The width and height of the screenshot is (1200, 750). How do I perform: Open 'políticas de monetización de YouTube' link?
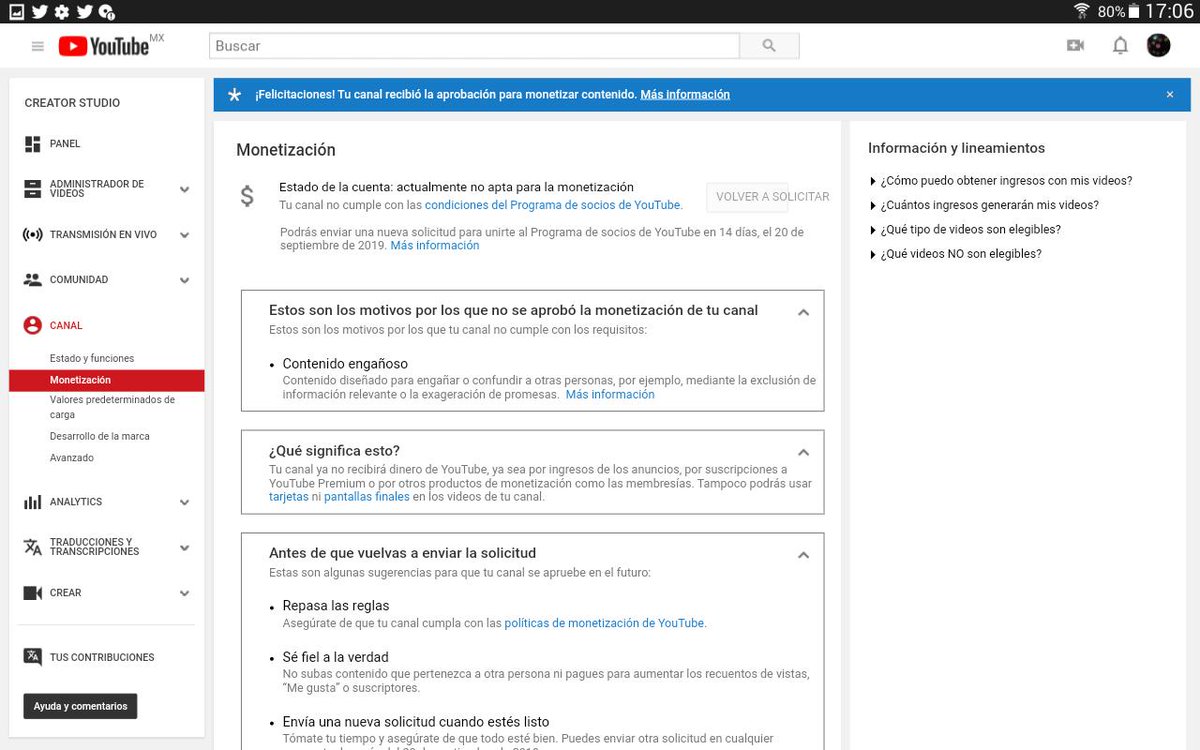point(605,623)
